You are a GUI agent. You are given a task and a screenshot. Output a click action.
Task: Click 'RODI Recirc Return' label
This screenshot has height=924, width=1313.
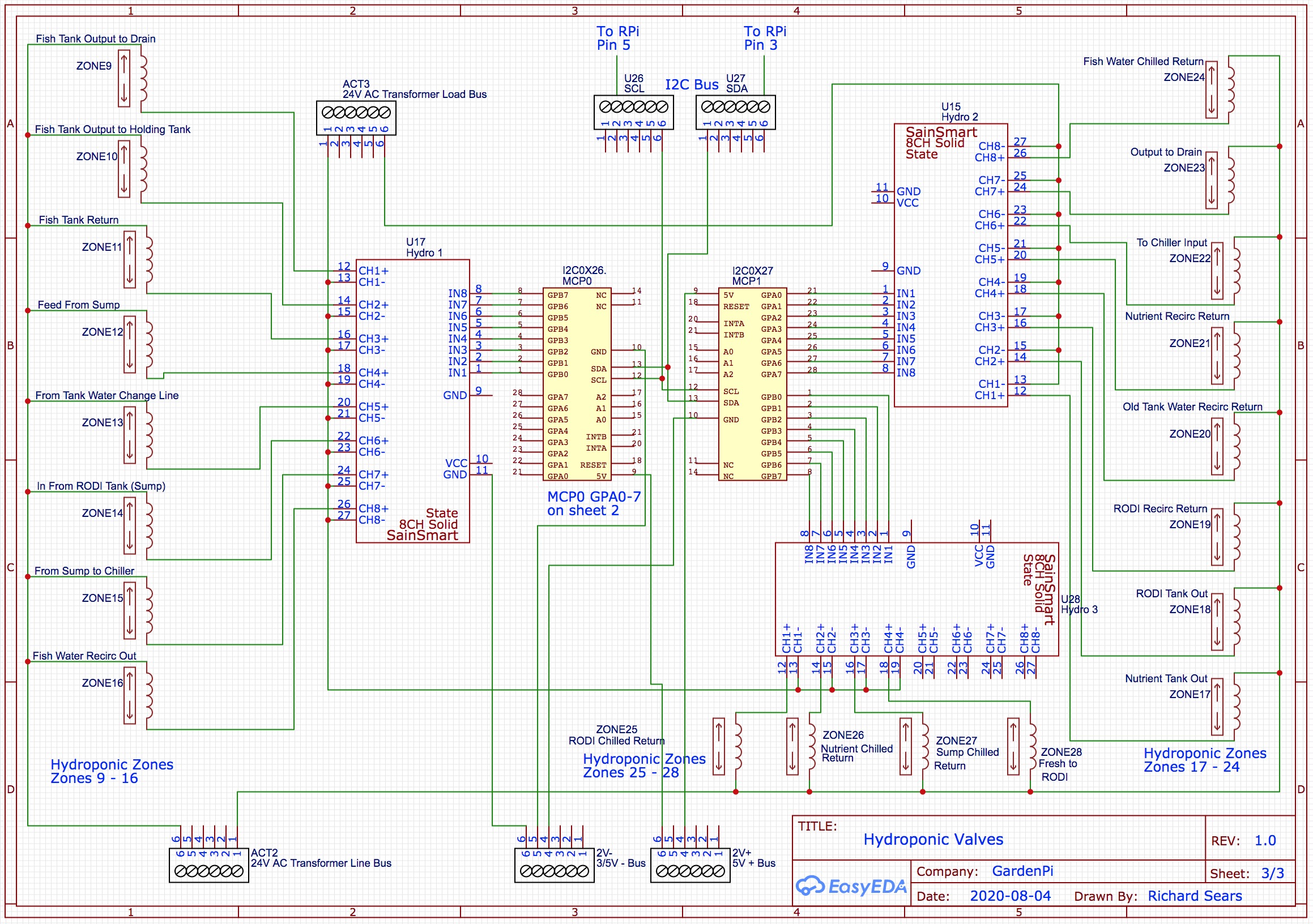click(1160, 509)
